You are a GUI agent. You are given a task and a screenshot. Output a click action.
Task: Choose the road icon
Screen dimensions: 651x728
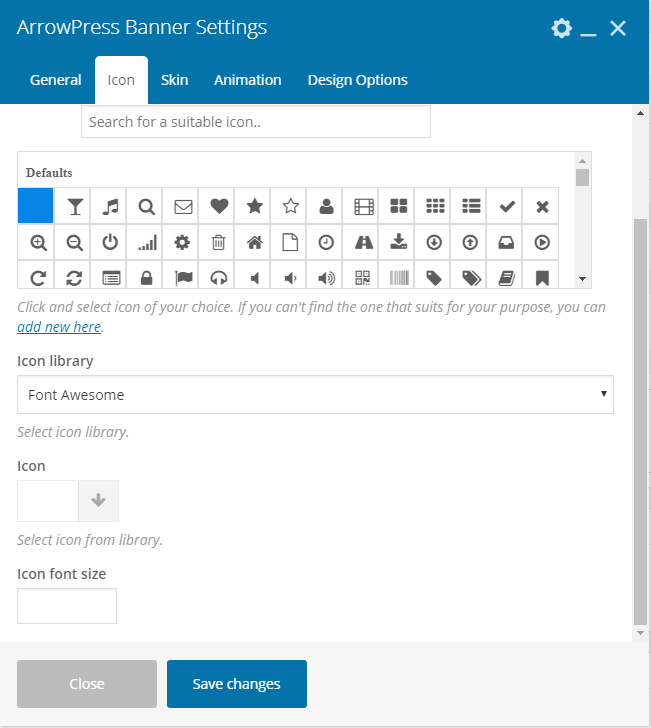click(x=363, y=242)
